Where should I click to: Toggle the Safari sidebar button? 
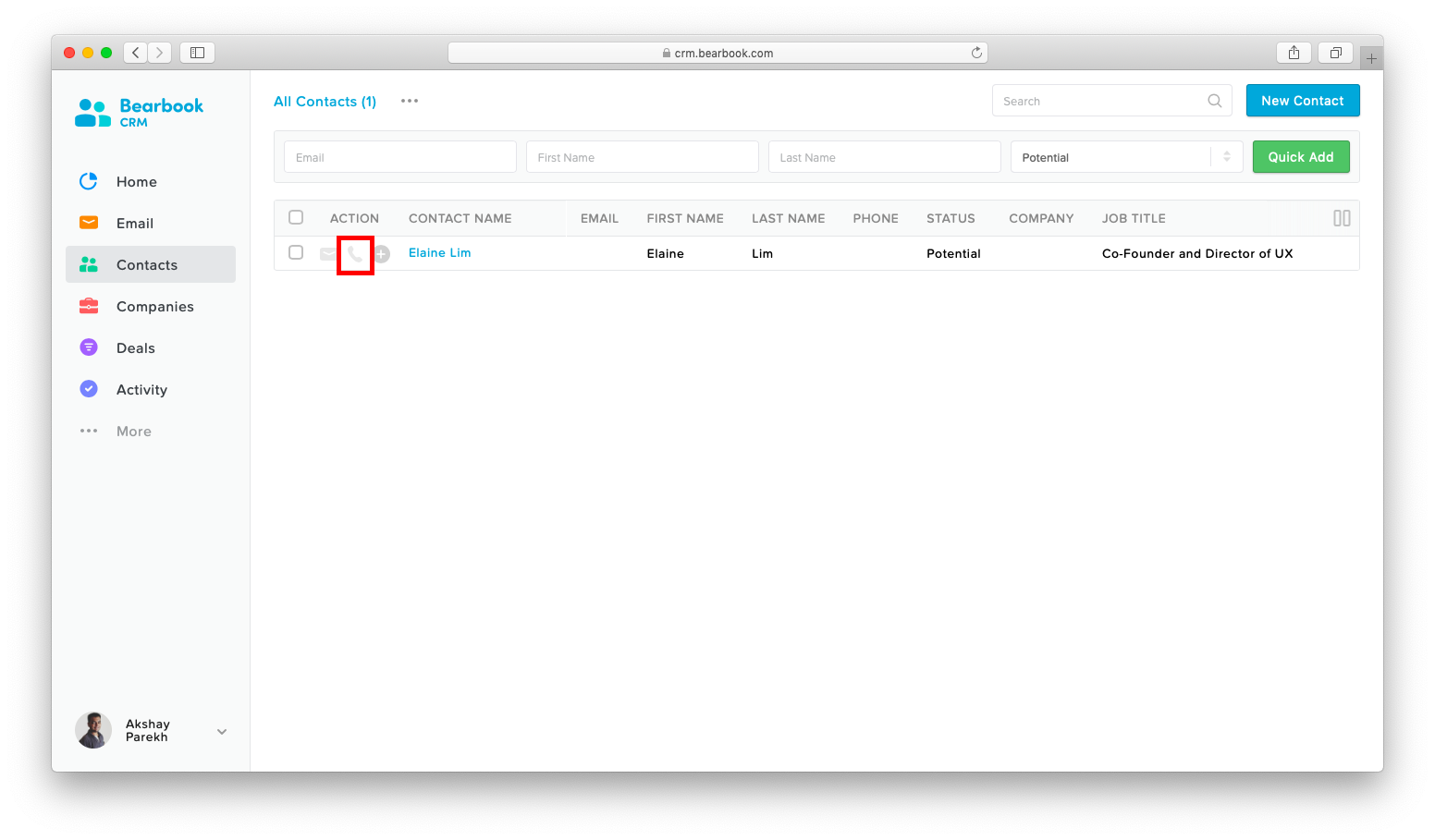pos(197,53)
